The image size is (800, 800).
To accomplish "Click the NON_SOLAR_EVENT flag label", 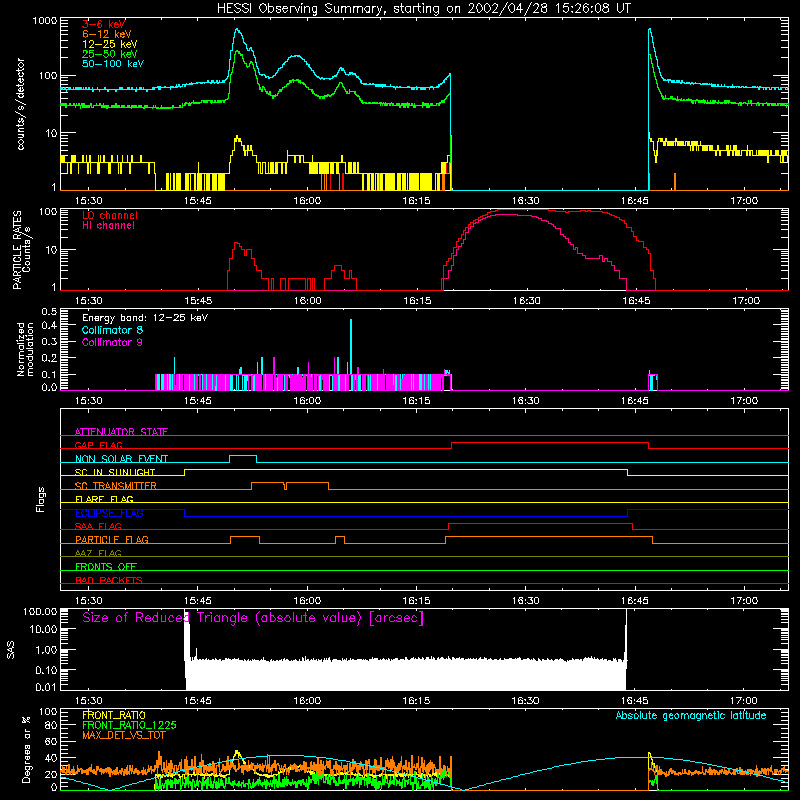I will (x=121, y=459).
